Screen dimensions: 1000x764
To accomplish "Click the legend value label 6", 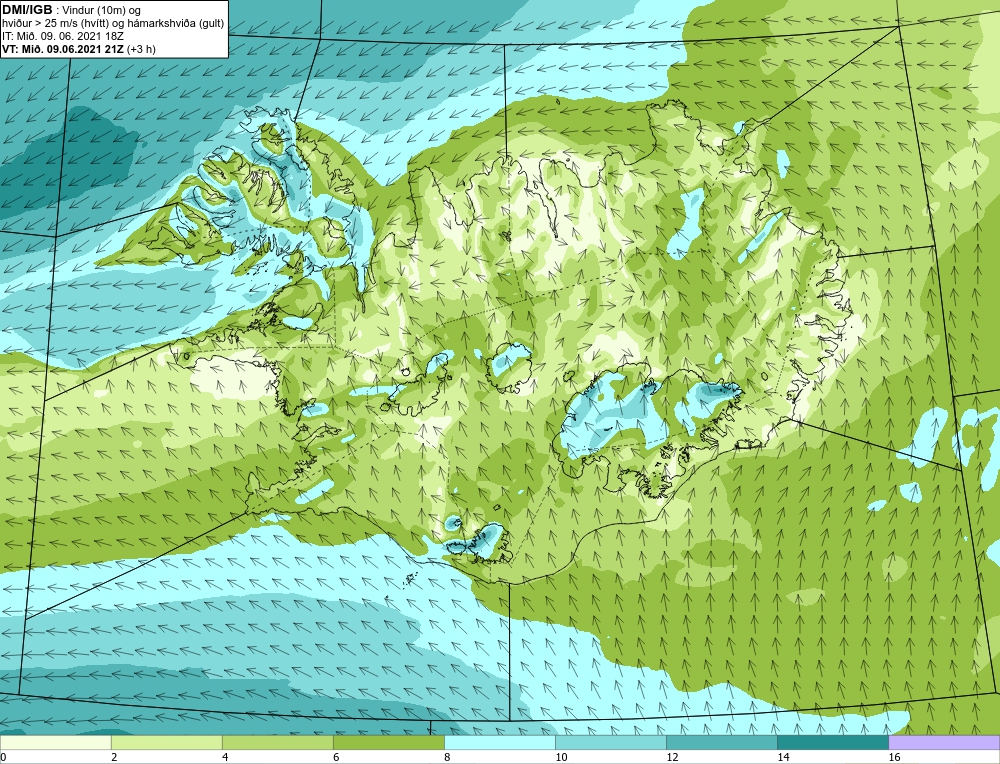I will (x=336, y=757).
